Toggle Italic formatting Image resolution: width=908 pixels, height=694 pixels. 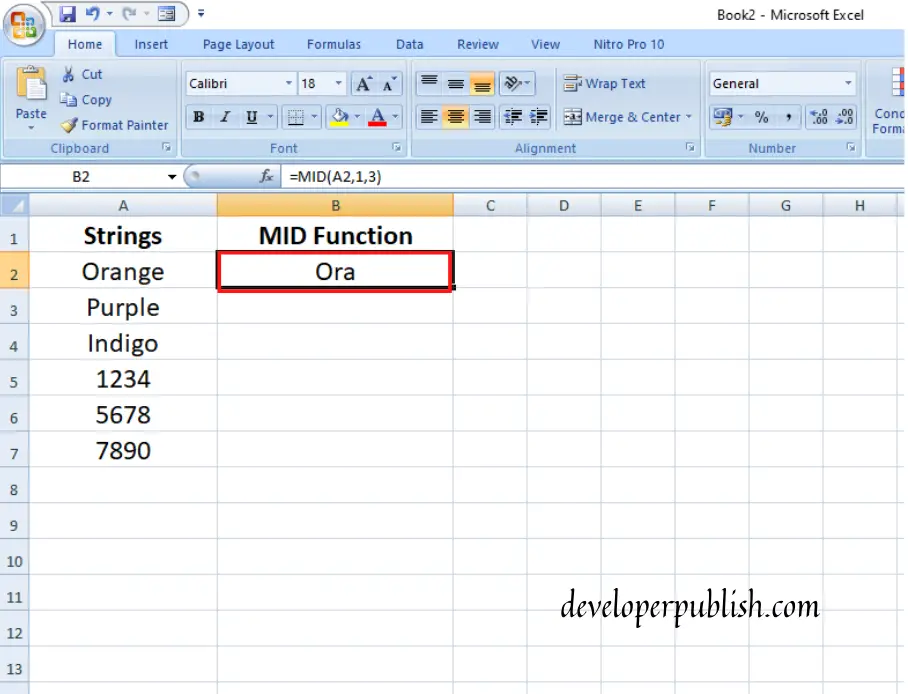pyautogui.click(x=225, y=117)
